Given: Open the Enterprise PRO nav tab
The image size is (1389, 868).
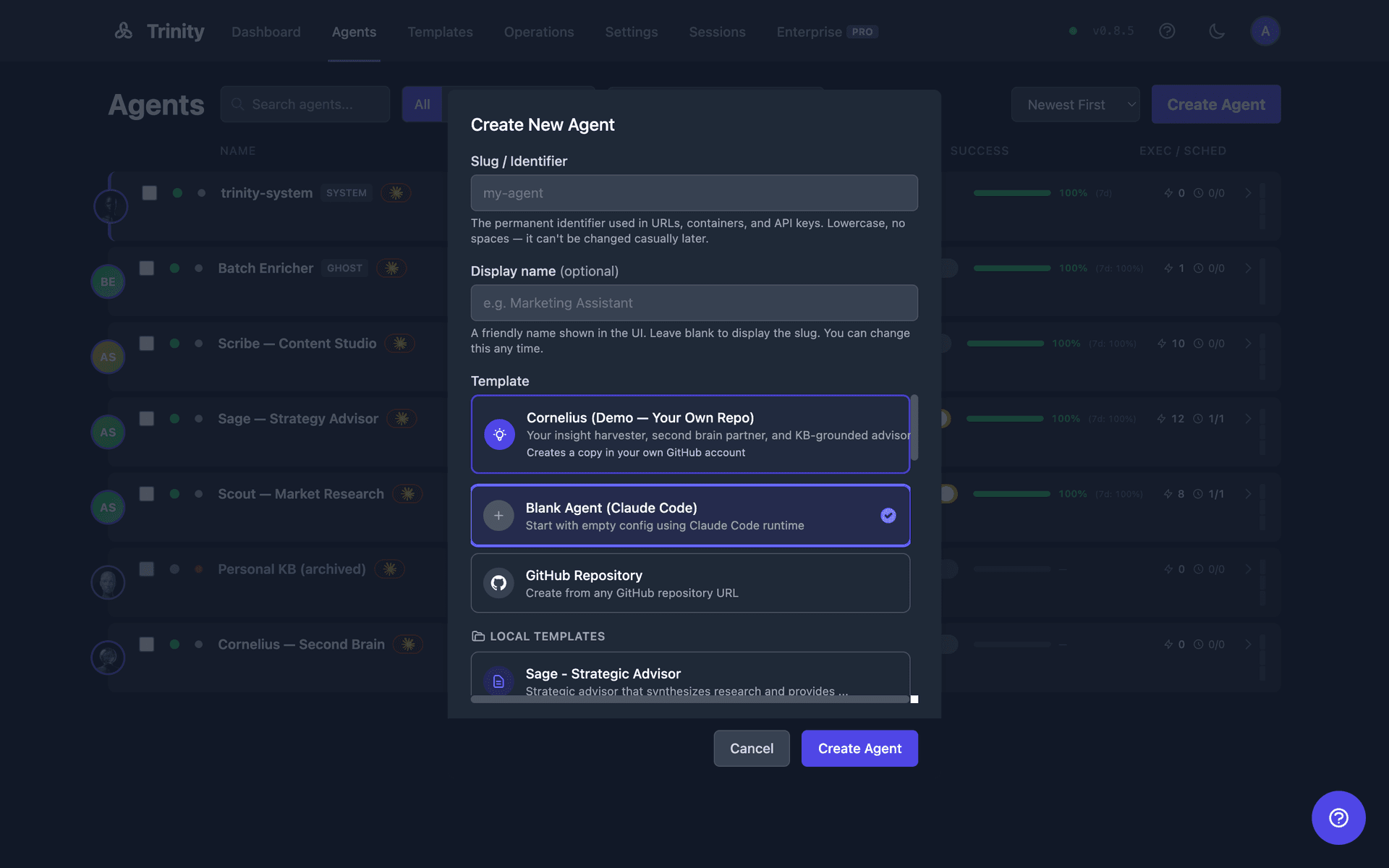Looking at the screenshot, I should point(827,32).
